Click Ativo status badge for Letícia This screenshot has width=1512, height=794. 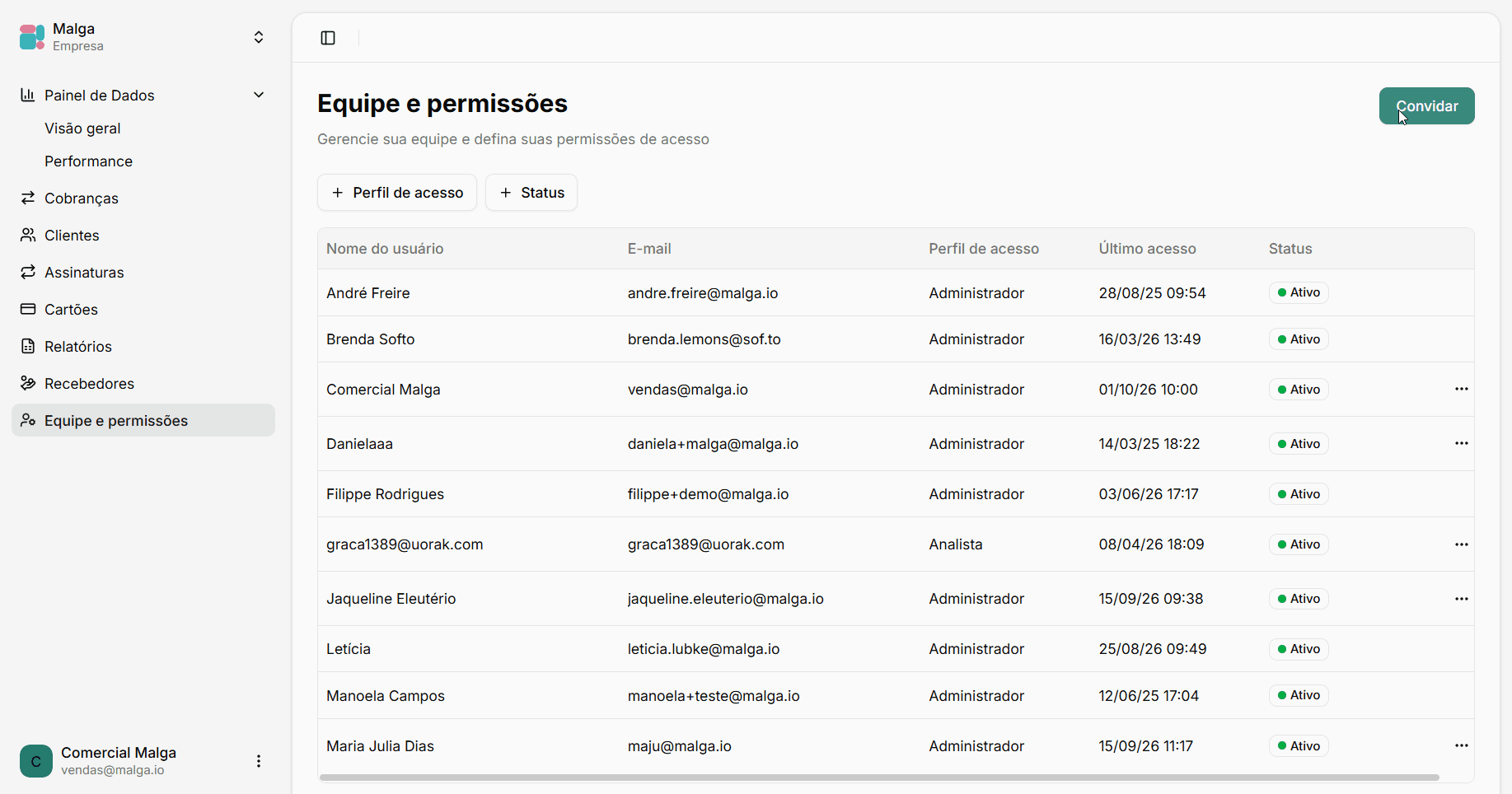tap(1299, 649)
